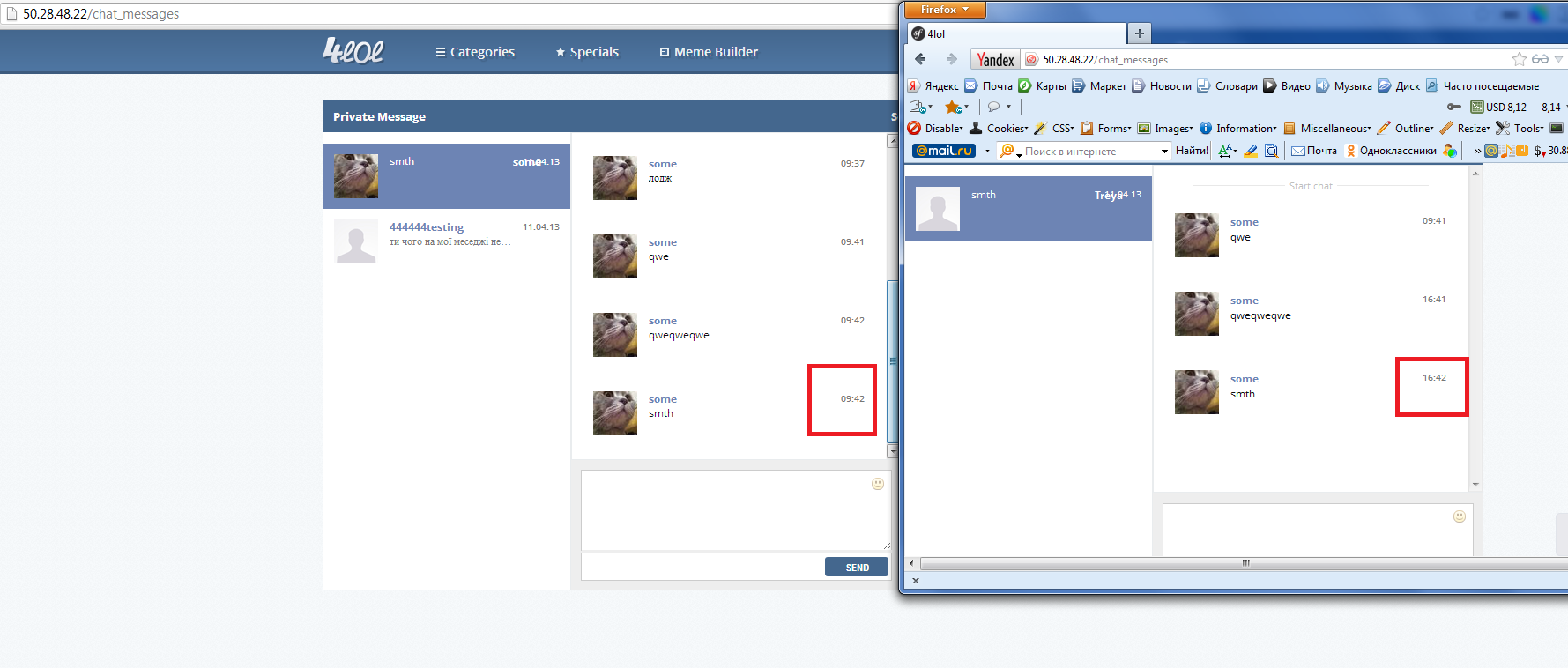Viewport: 1568px width, 668px height.
Task: Click the highlighter pen toolbar icon
Action: tap(1251, 151)
